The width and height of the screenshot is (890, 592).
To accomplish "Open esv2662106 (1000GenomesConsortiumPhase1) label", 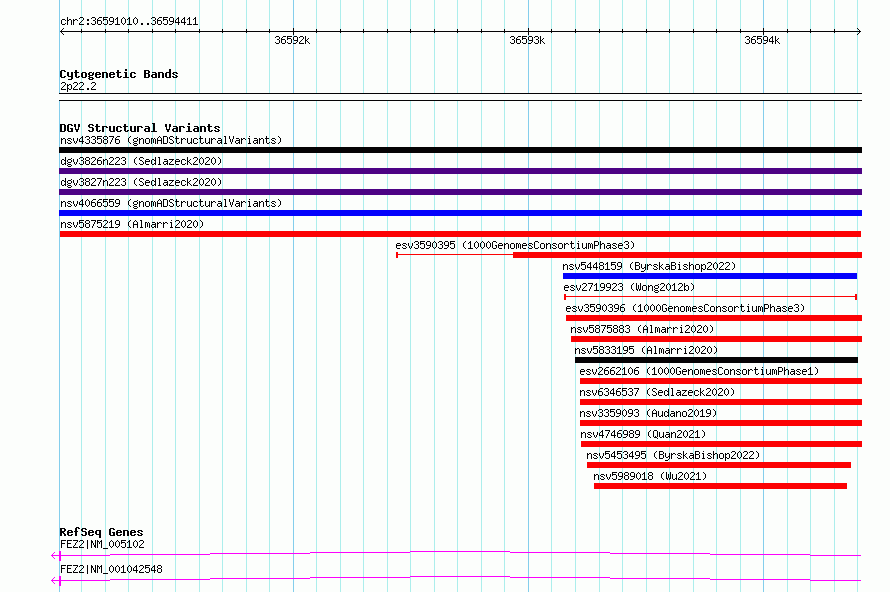I will (699, 371).
